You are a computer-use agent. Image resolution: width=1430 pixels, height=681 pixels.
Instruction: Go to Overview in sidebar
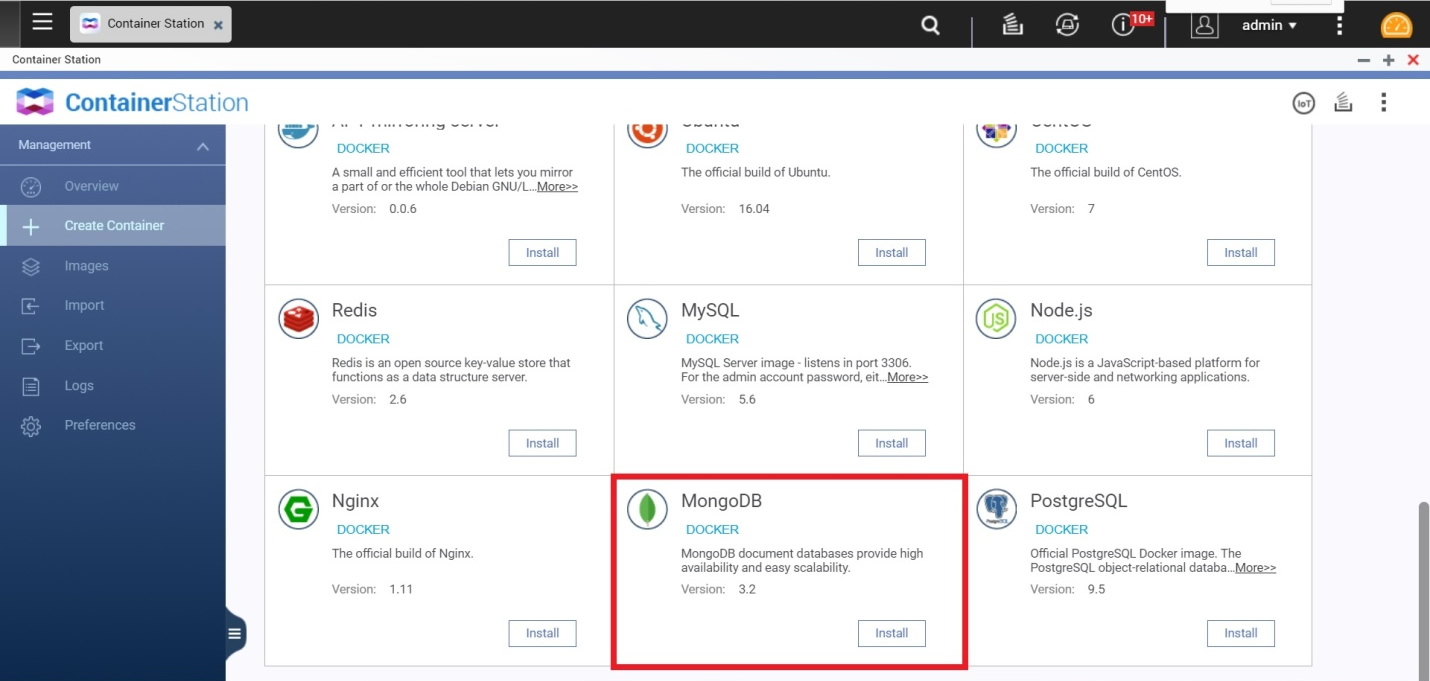point(112,186)
